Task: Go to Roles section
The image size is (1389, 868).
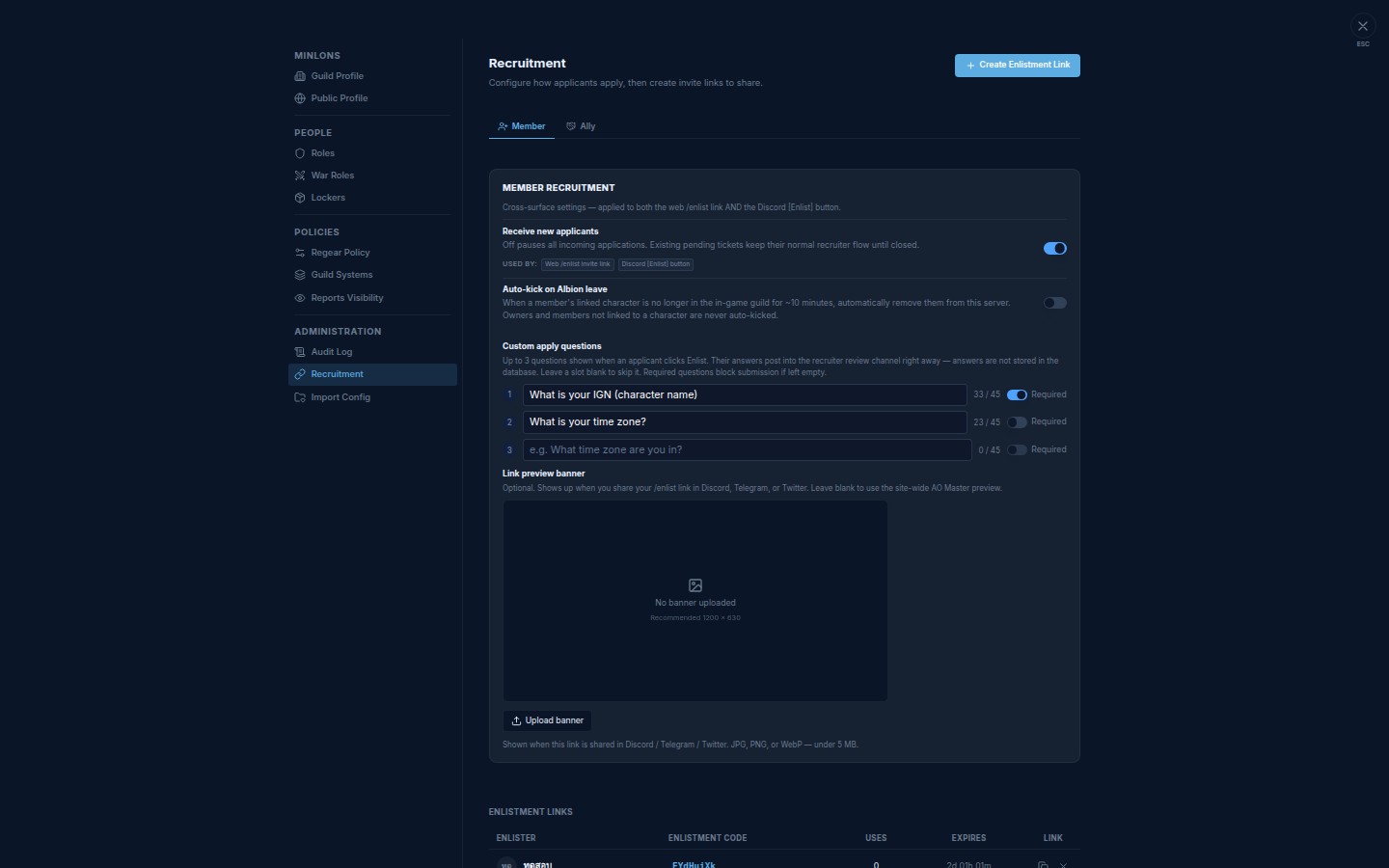Action: click(372, 153)
